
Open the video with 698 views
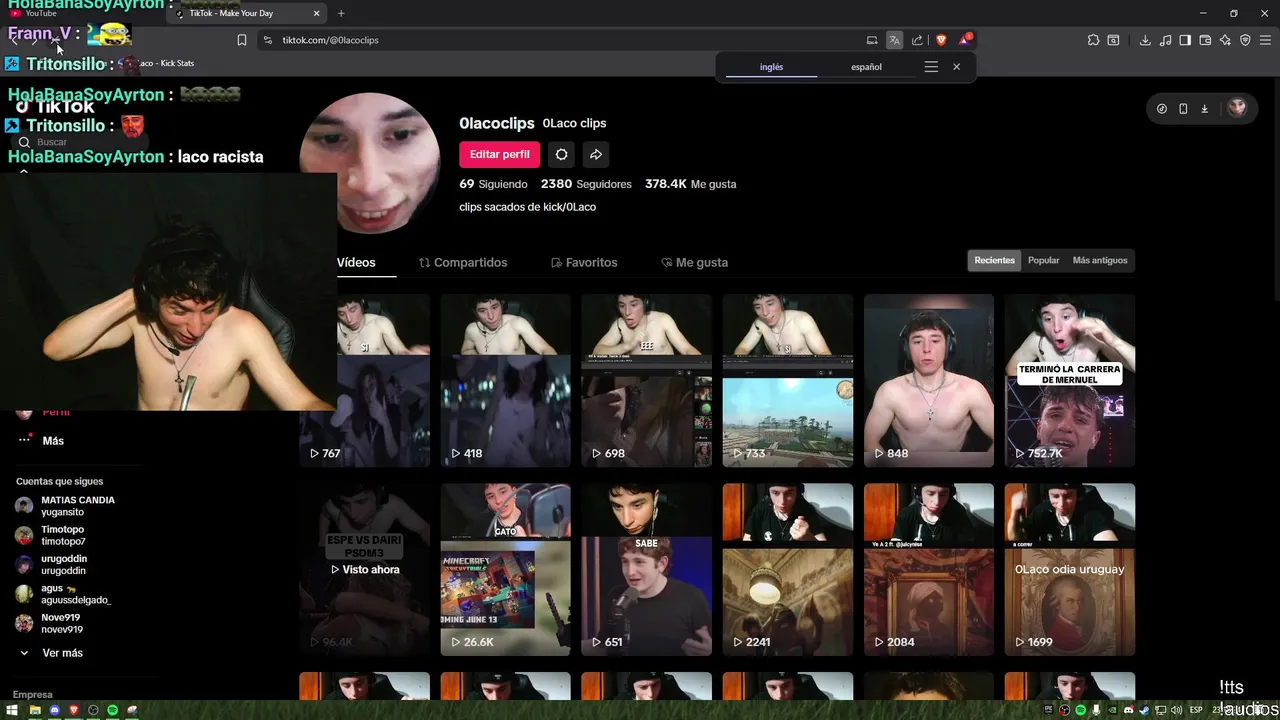[646, 380]
